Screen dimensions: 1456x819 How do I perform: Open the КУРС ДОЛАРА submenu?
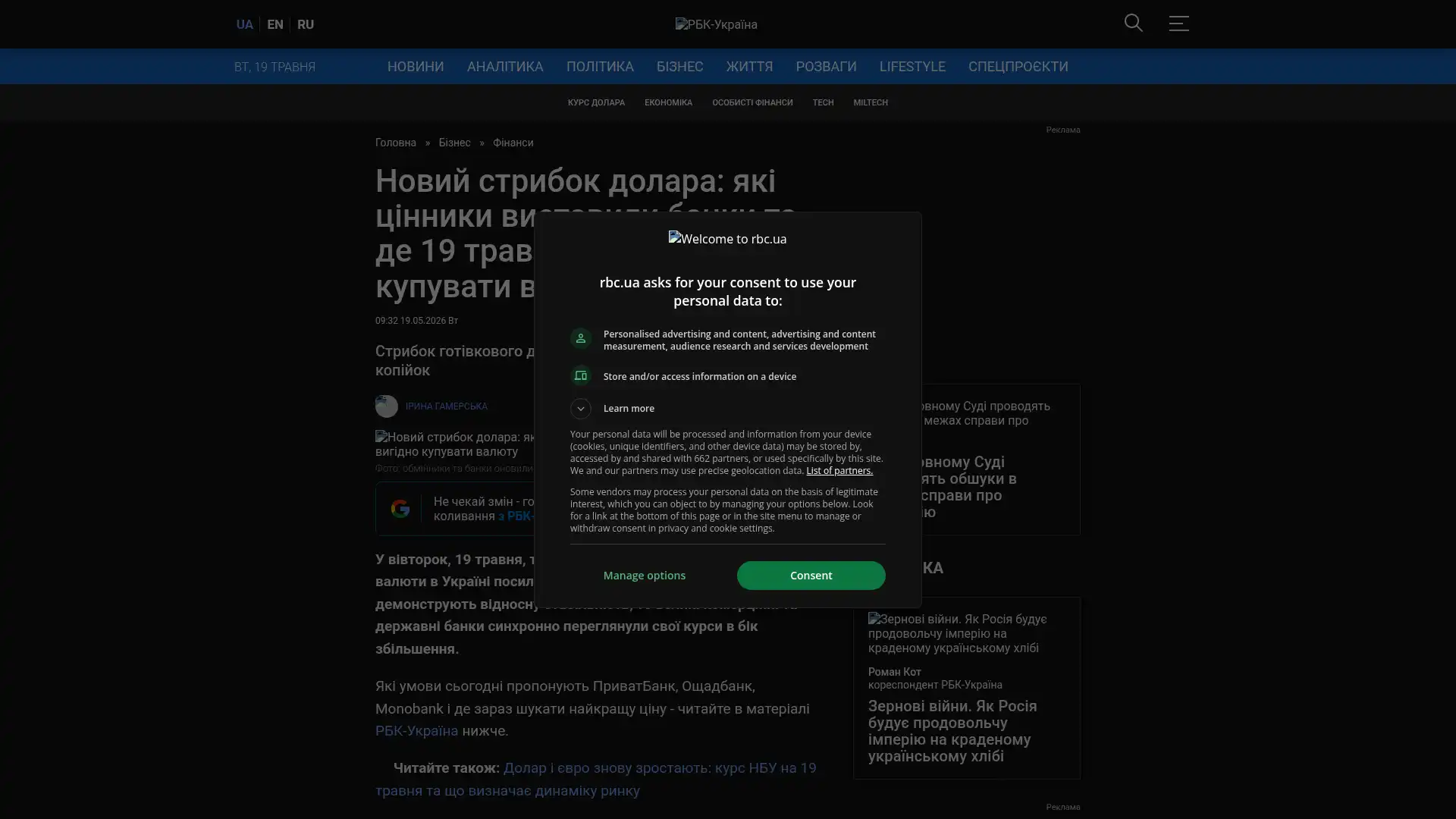pyautogui.click(x=596, y=102)
